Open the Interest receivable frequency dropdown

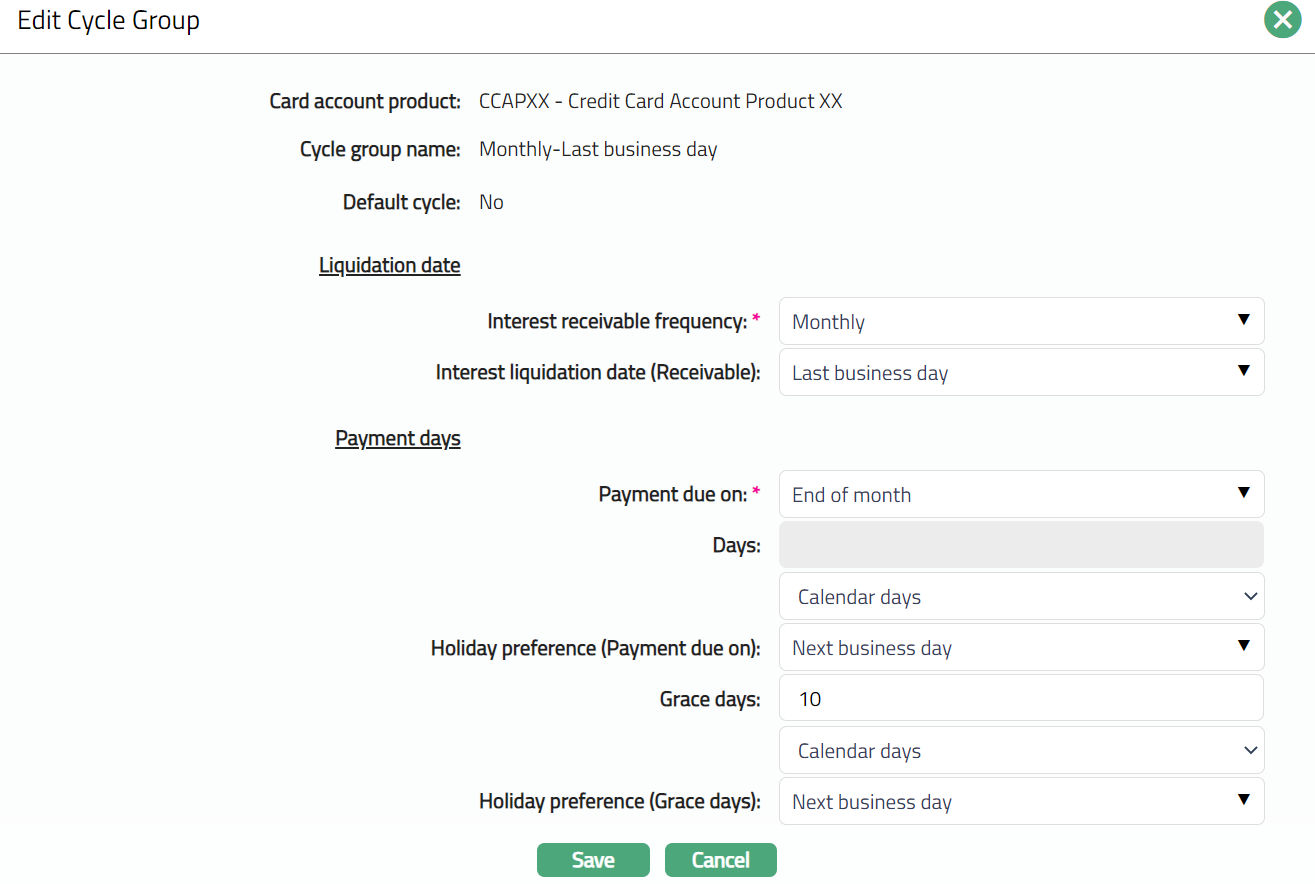(x=1021, y=322)
